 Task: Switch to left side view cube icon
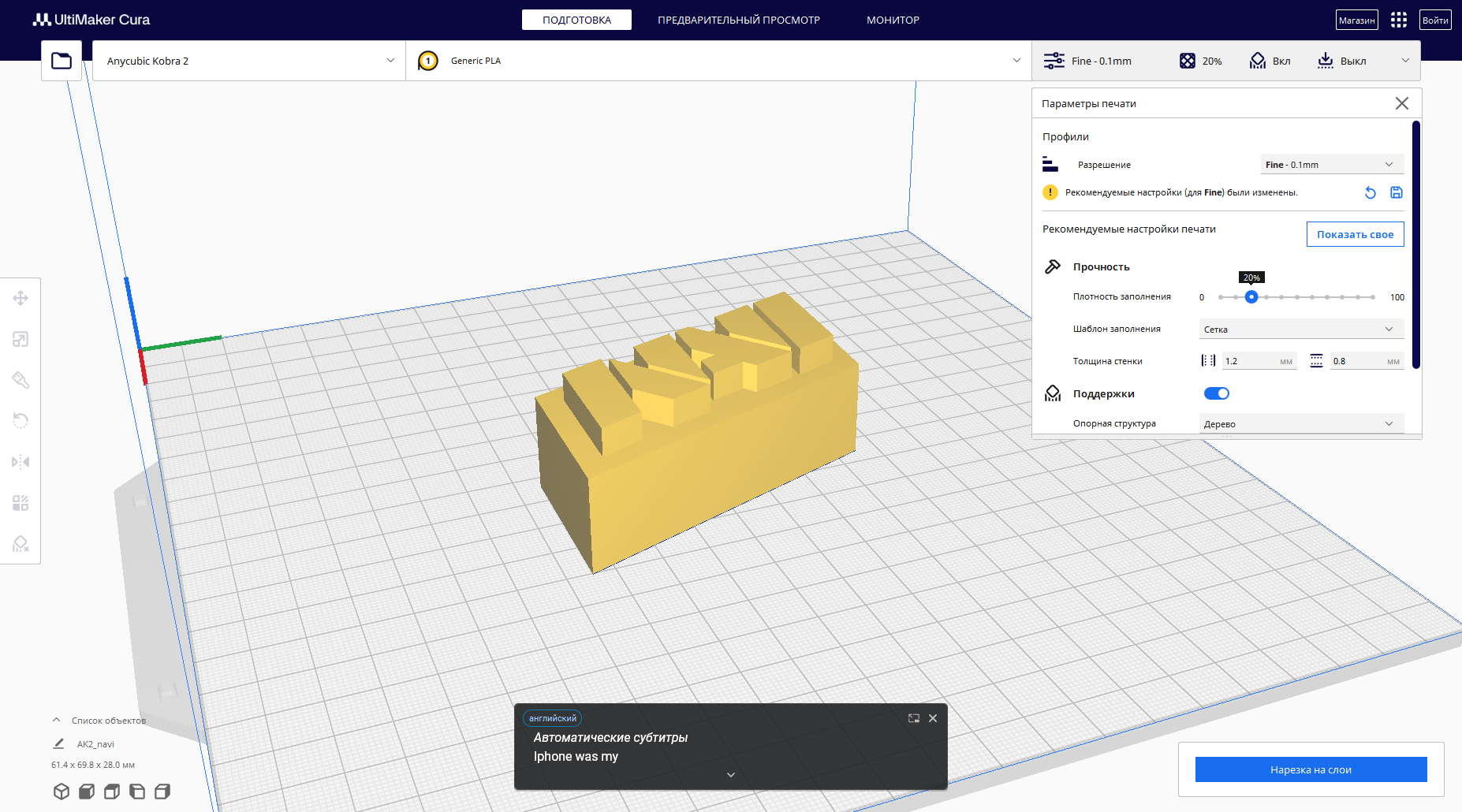point(137,792)
